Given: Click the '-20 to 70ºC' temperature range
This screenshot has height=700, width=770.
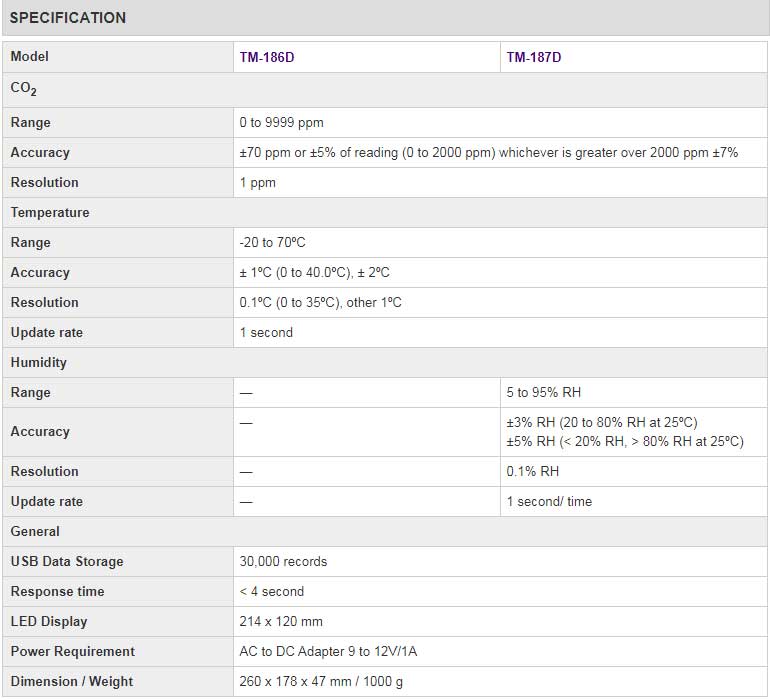Looking at the screenshot, I should click(x=271, y=242).
